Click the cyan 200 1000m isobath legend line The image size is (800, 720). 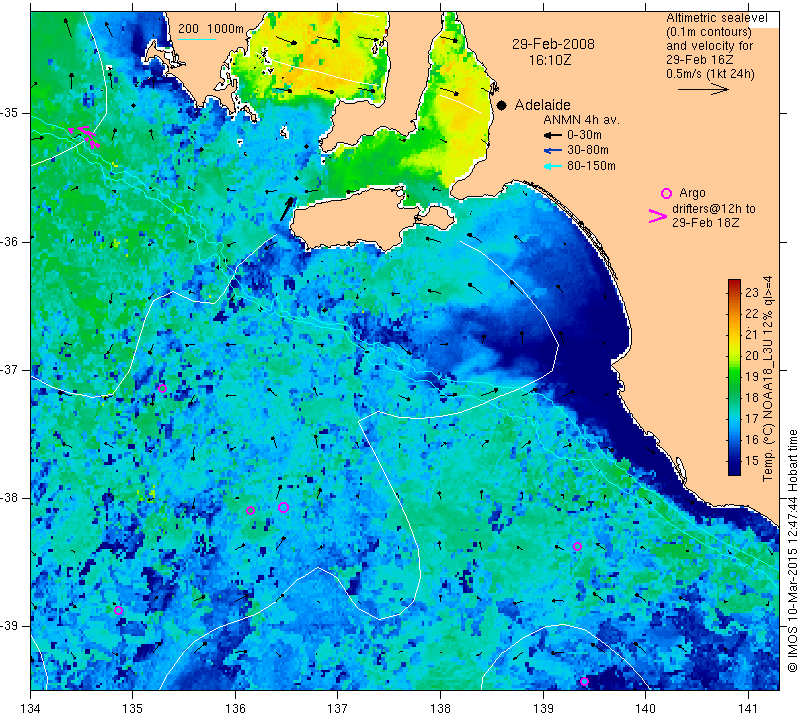point(197,39)
